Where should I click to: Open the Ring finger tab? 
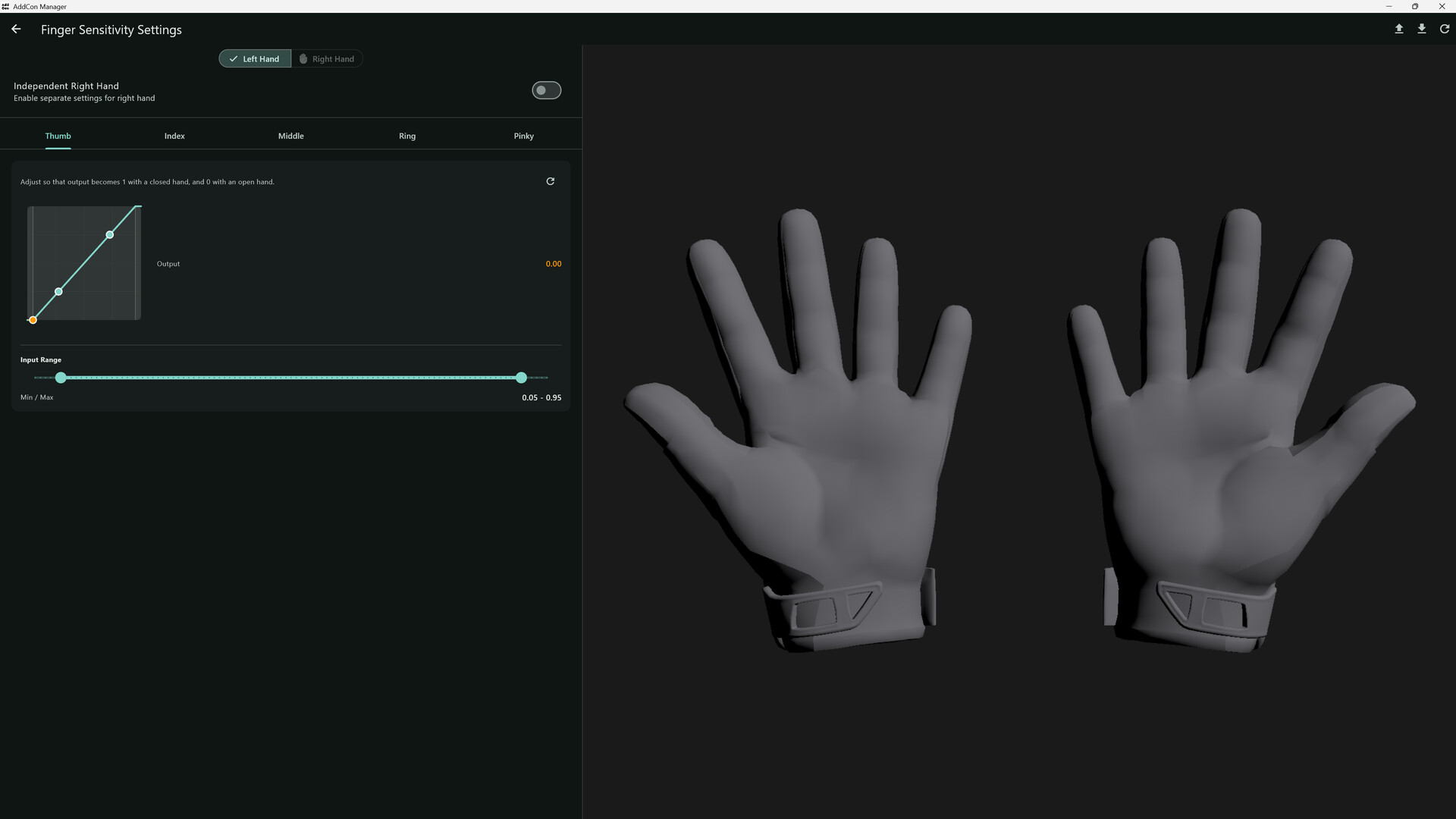pyautogui.click(x=407, y=136)
